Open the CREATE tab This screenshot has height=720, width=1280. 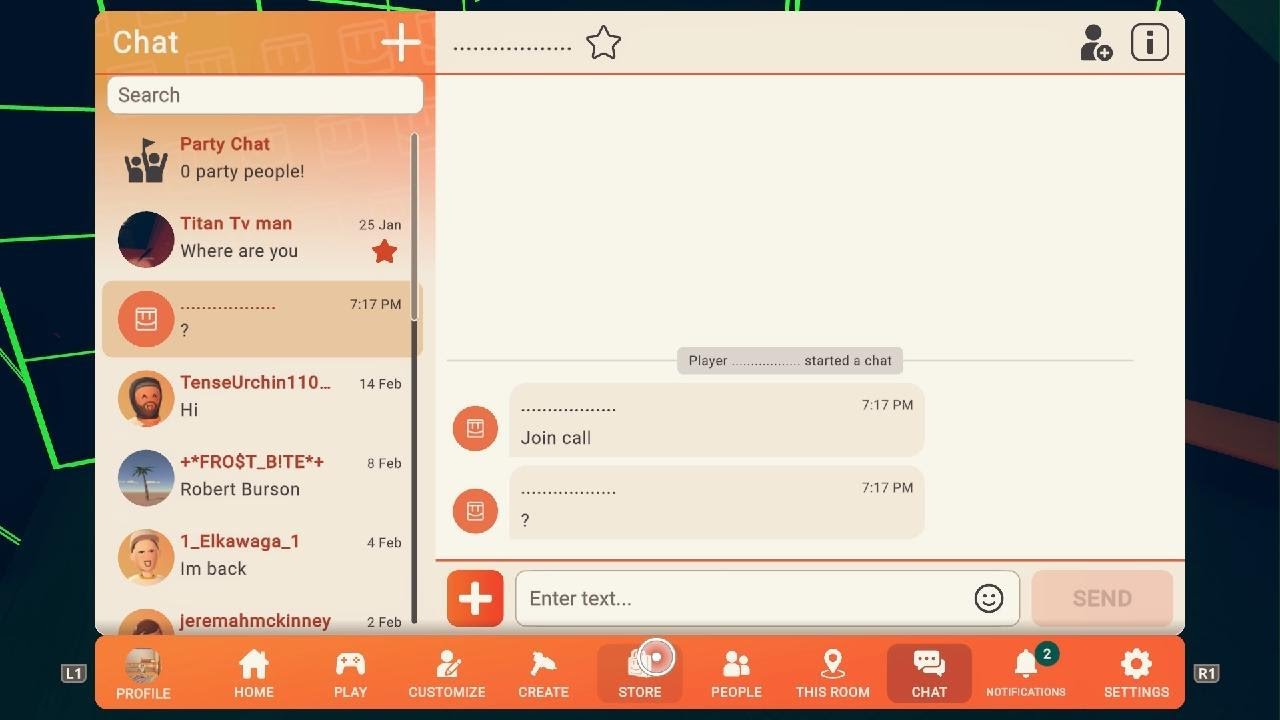pyautogui.click(x=543, y=673)
